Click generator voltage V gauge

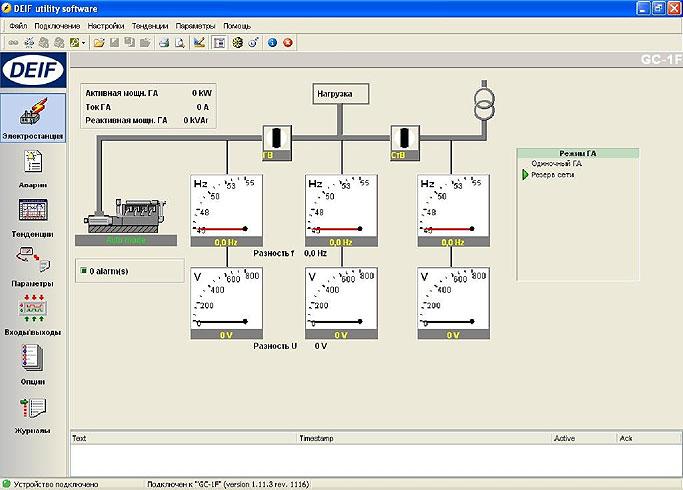pos(227,304)
